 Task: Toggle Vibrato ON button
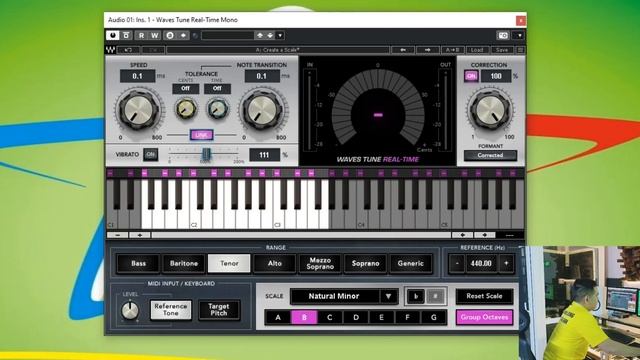coord(151,154)
